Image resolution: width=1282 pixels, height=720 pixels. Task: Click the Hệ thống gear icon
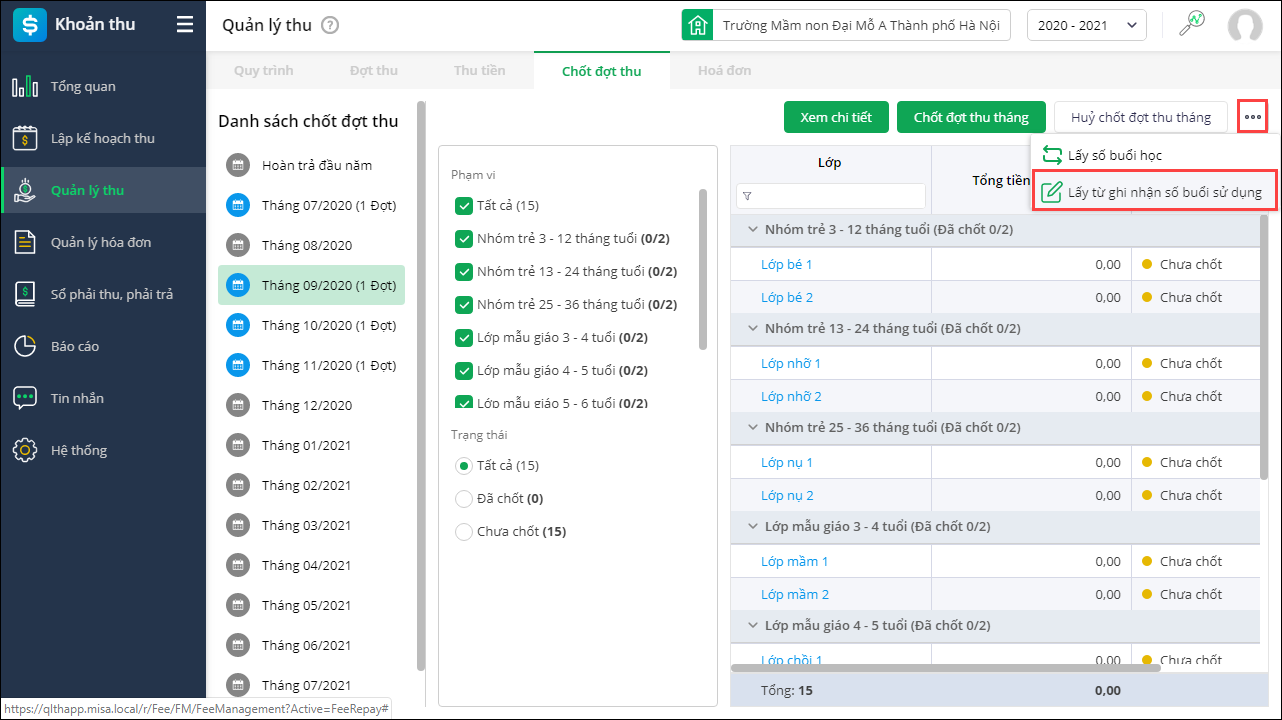(x=25, y=451)
